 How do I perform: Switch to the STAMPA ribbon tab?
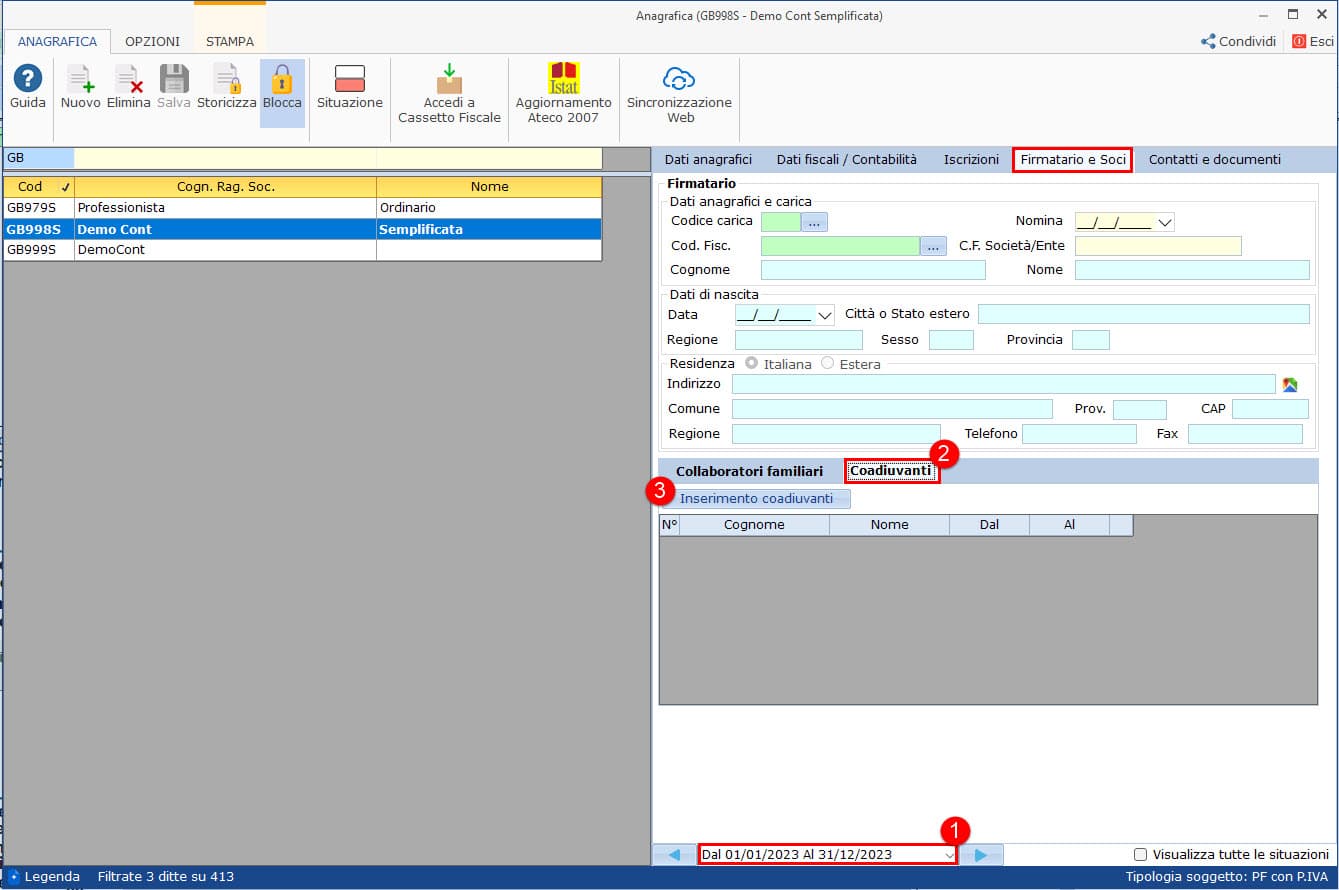230,42
